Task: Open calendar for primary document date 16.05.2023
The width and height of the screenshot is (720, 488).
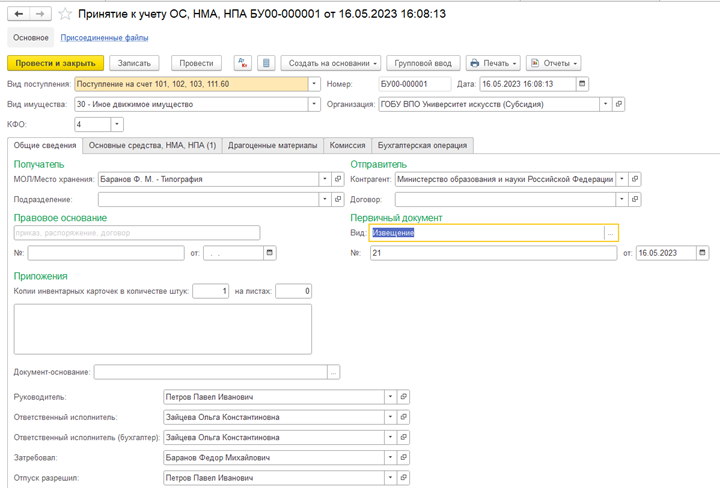Action: click(x=702, y=253)
